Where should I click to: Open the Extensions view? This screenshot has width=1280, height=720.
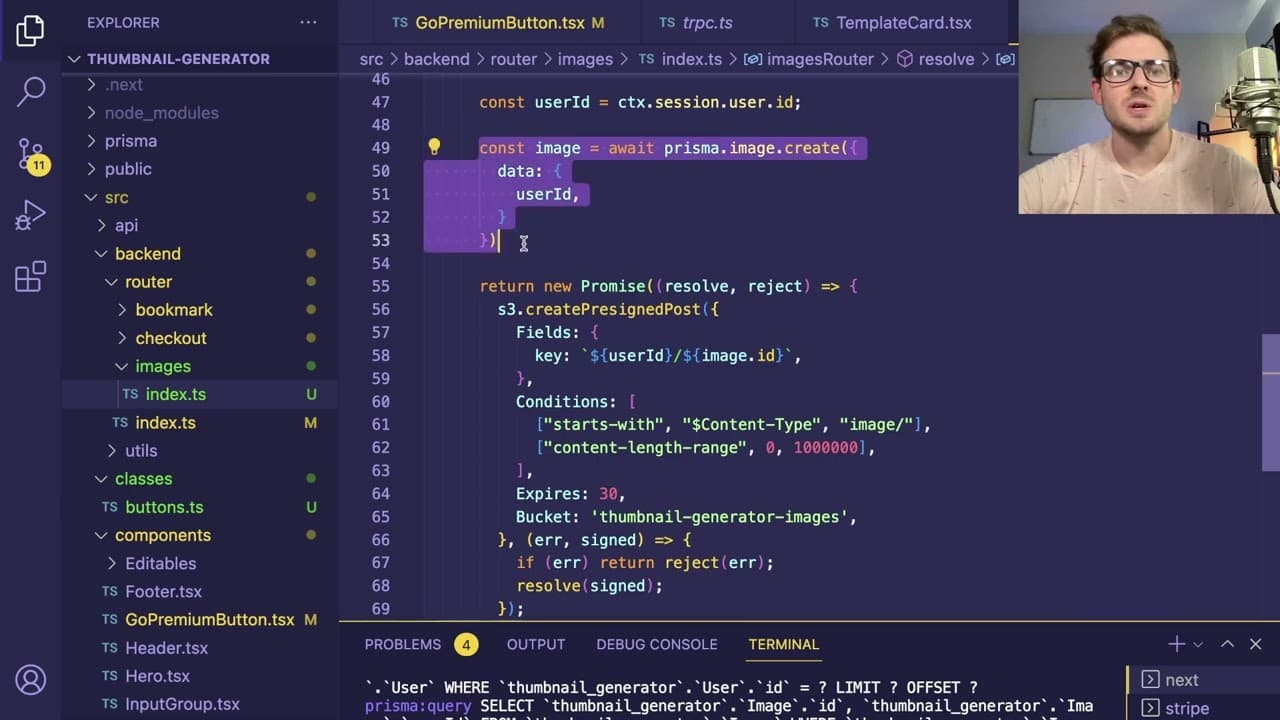[30, 276]
